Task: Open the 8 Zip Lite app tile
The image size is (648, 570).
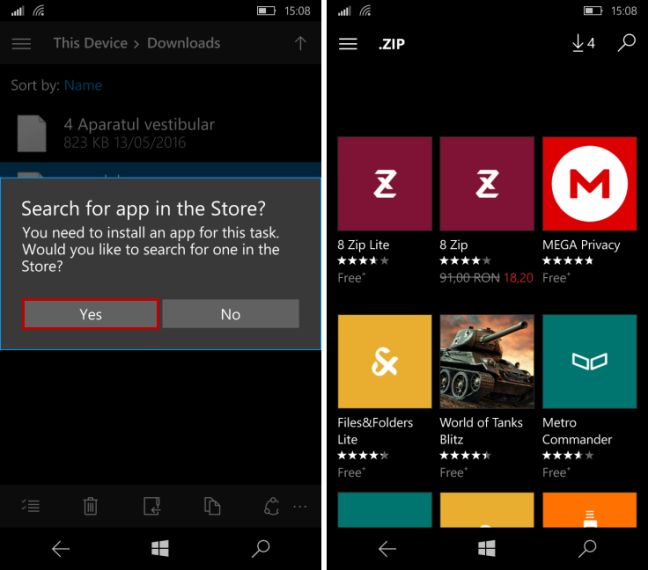Action: [x=384, y=184]
